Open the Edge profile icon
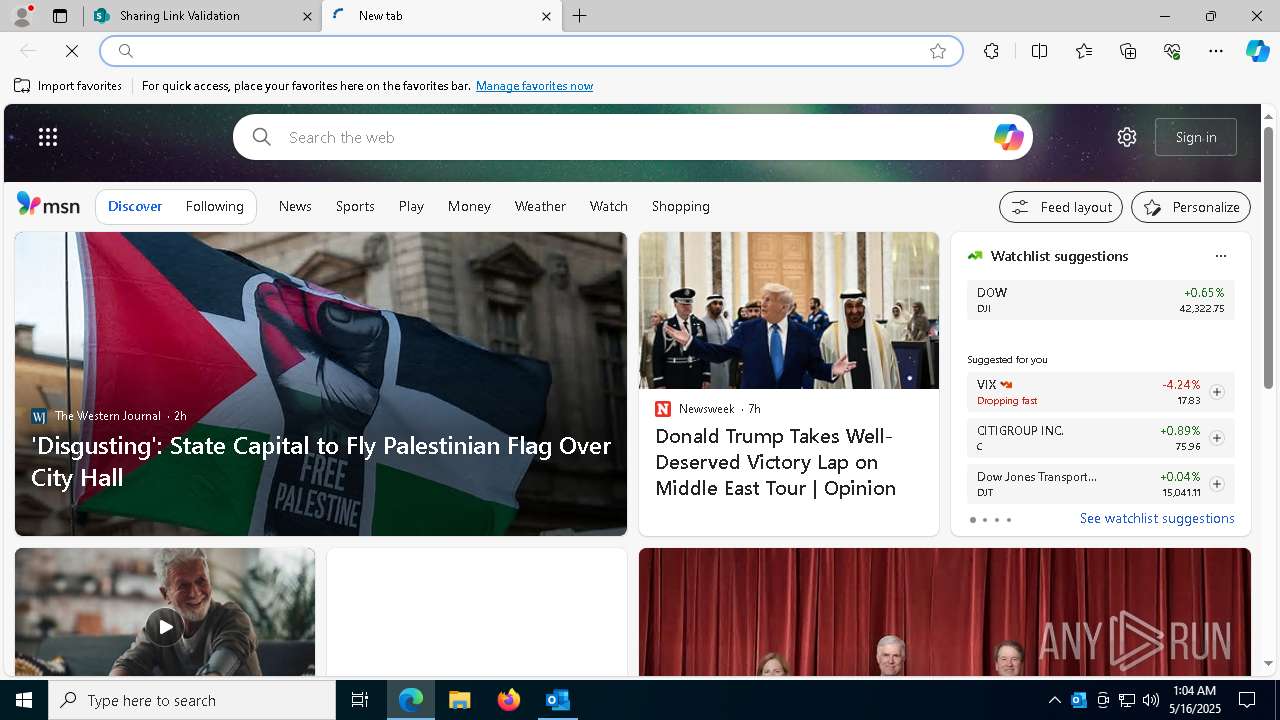 (x=21, y=16)
